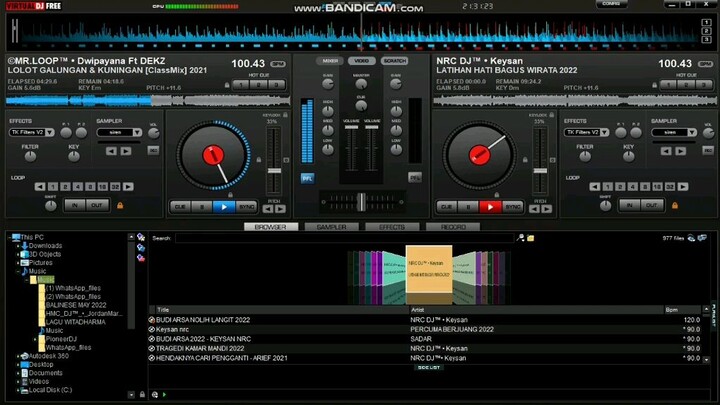Pause the left deck
Viewport: 720px width, 405px height.
point(202,207)
